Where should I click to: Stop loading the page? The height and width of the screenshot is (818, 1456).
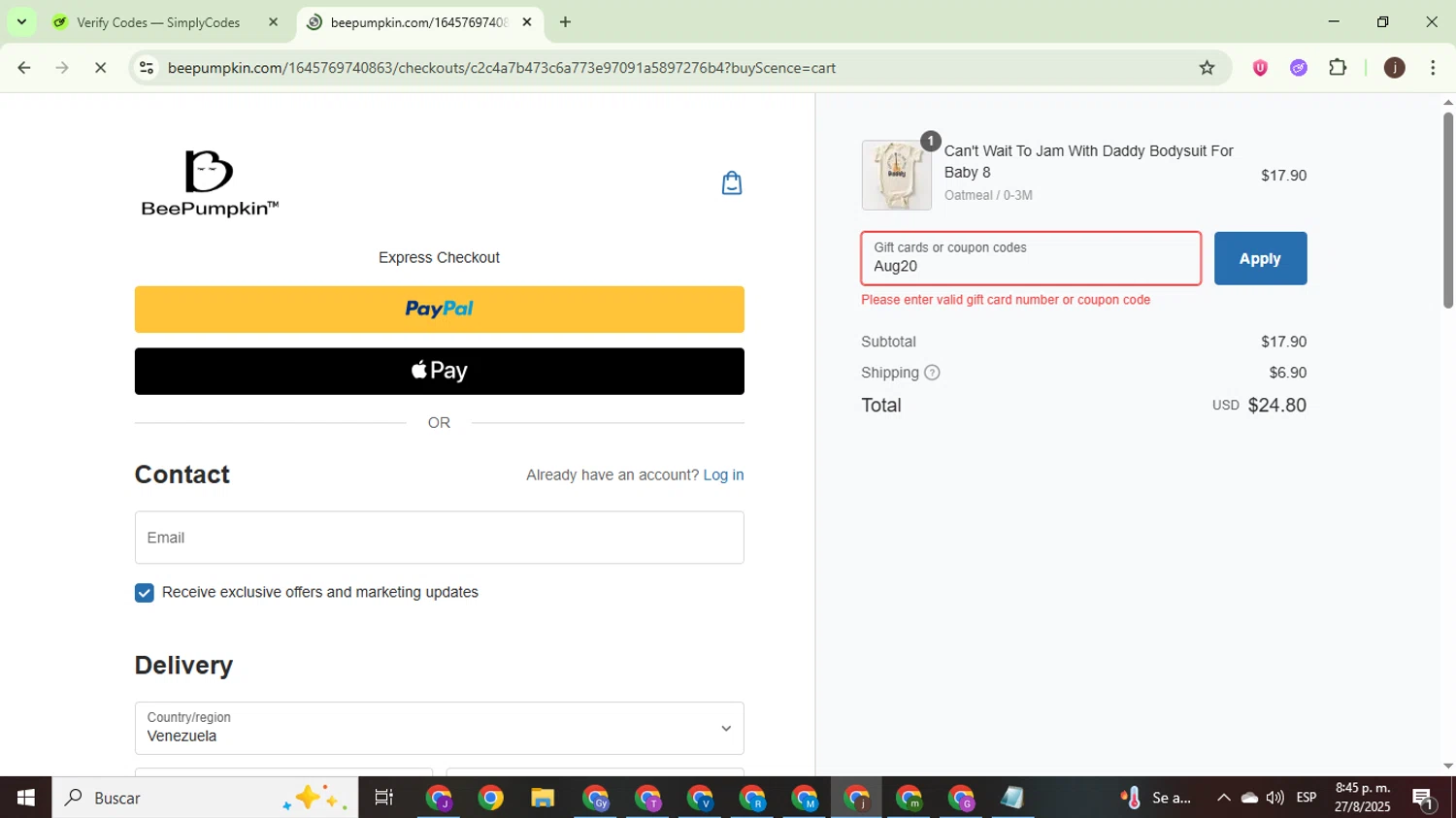100,68
